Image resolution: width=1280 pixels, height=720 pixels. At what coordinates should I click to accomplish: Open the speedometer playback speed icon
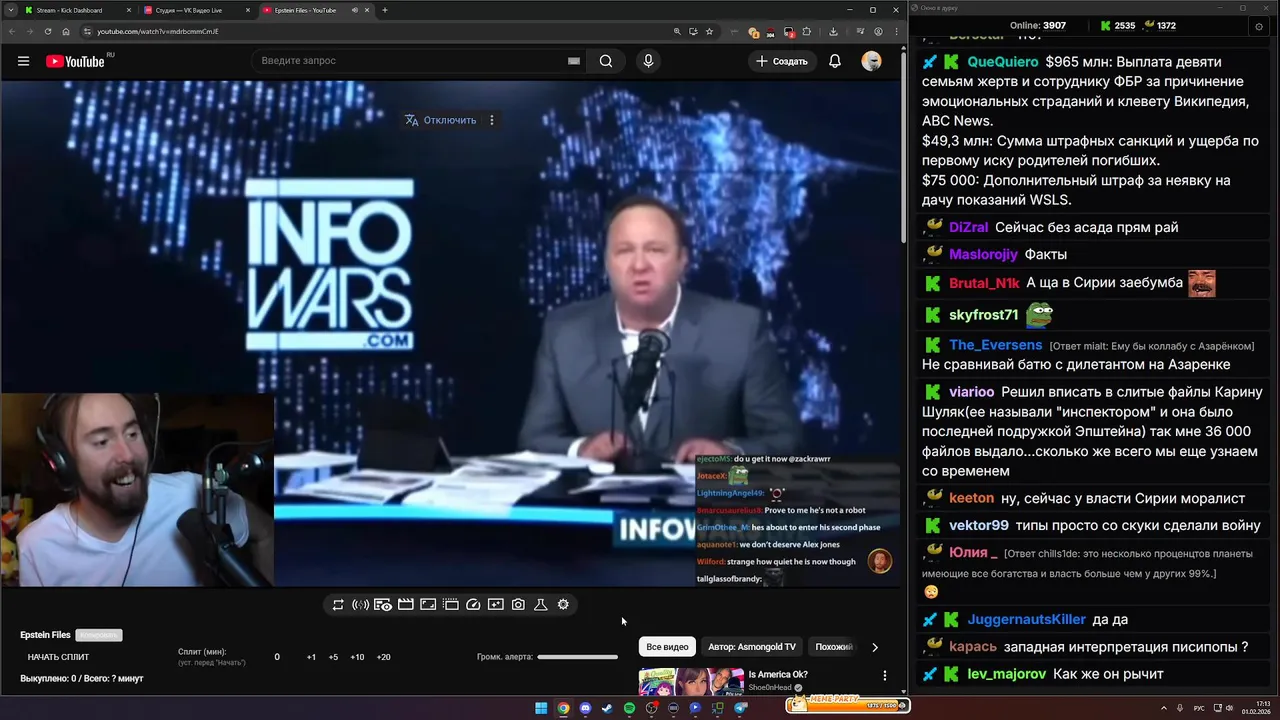(473, 605)
